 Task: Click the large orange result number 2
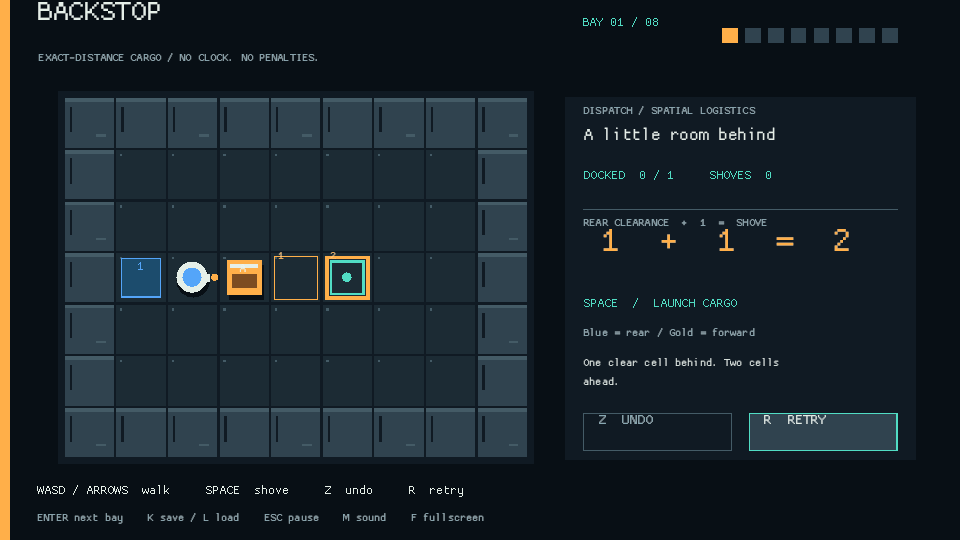point(841,241)
